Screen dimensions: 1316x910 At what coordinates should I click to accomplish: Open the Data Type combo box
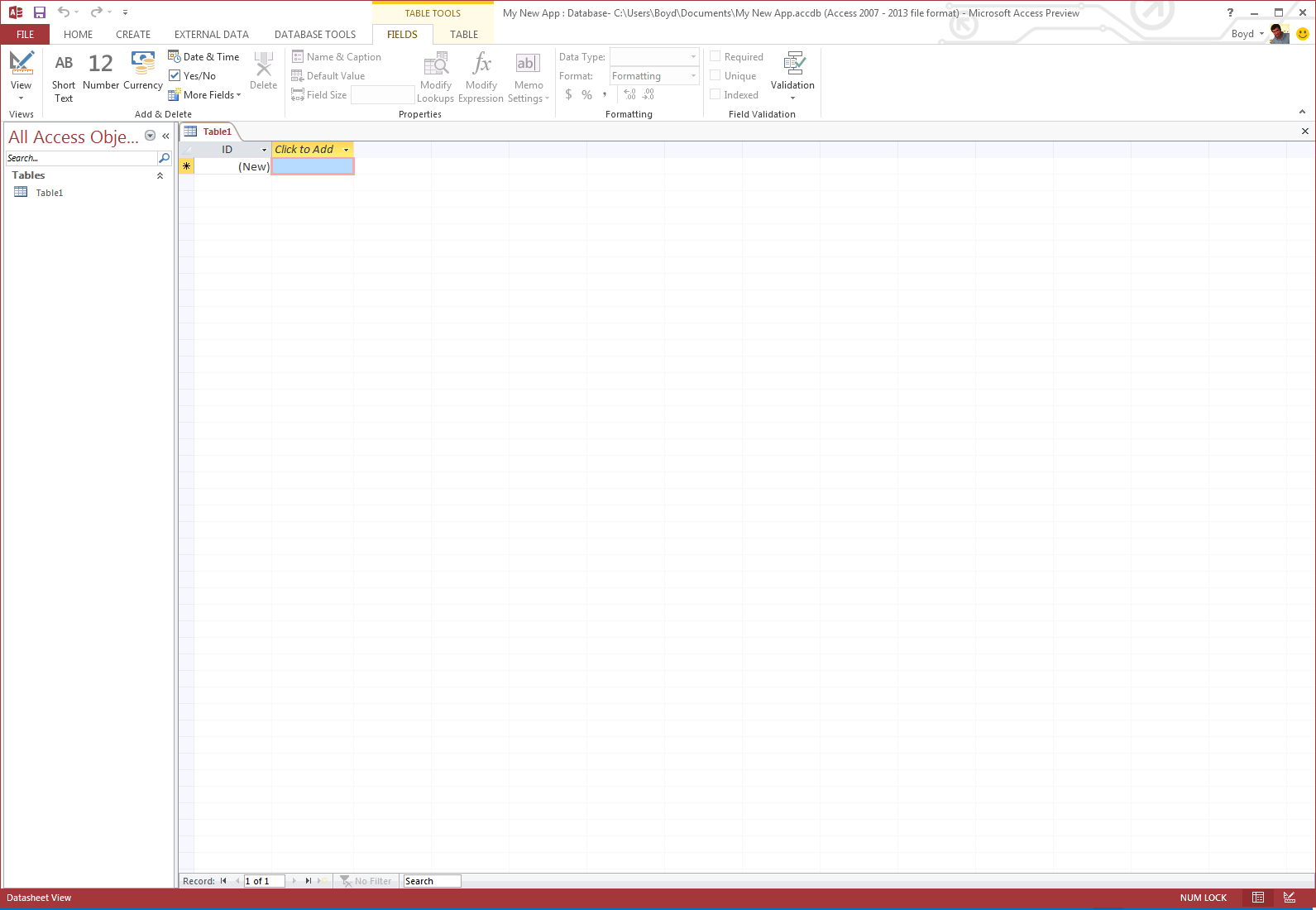654,56
